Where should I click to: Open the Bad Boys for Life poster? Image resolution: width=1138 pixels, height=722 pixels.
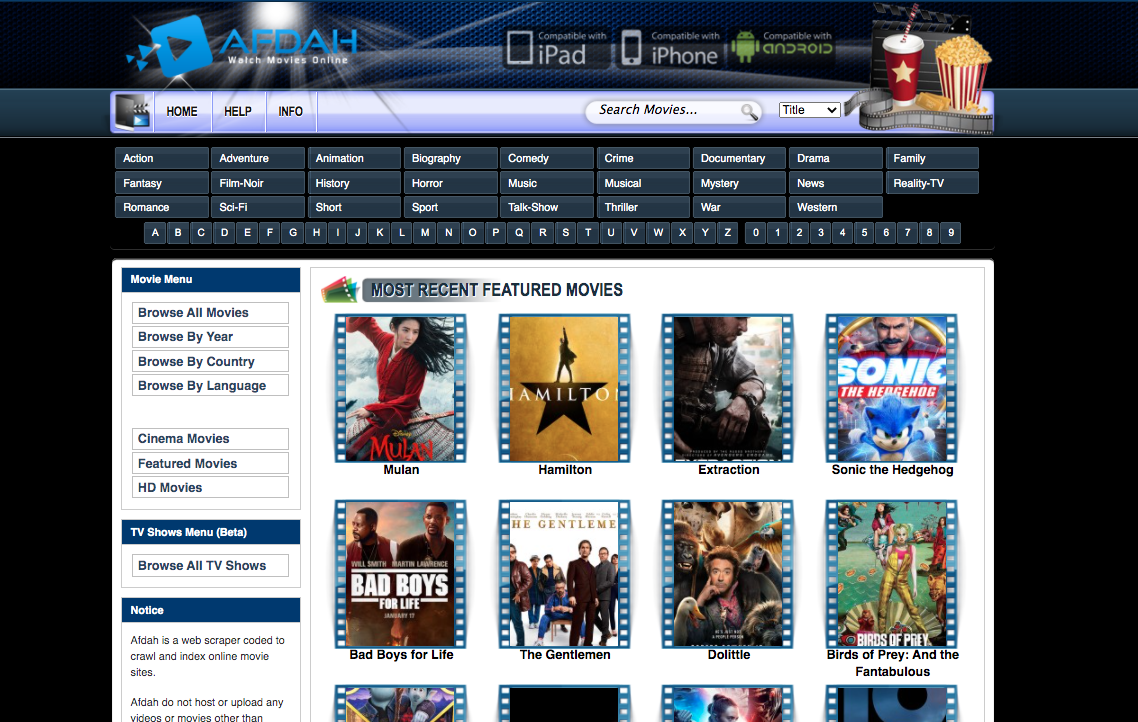click(x=401, y=573)
